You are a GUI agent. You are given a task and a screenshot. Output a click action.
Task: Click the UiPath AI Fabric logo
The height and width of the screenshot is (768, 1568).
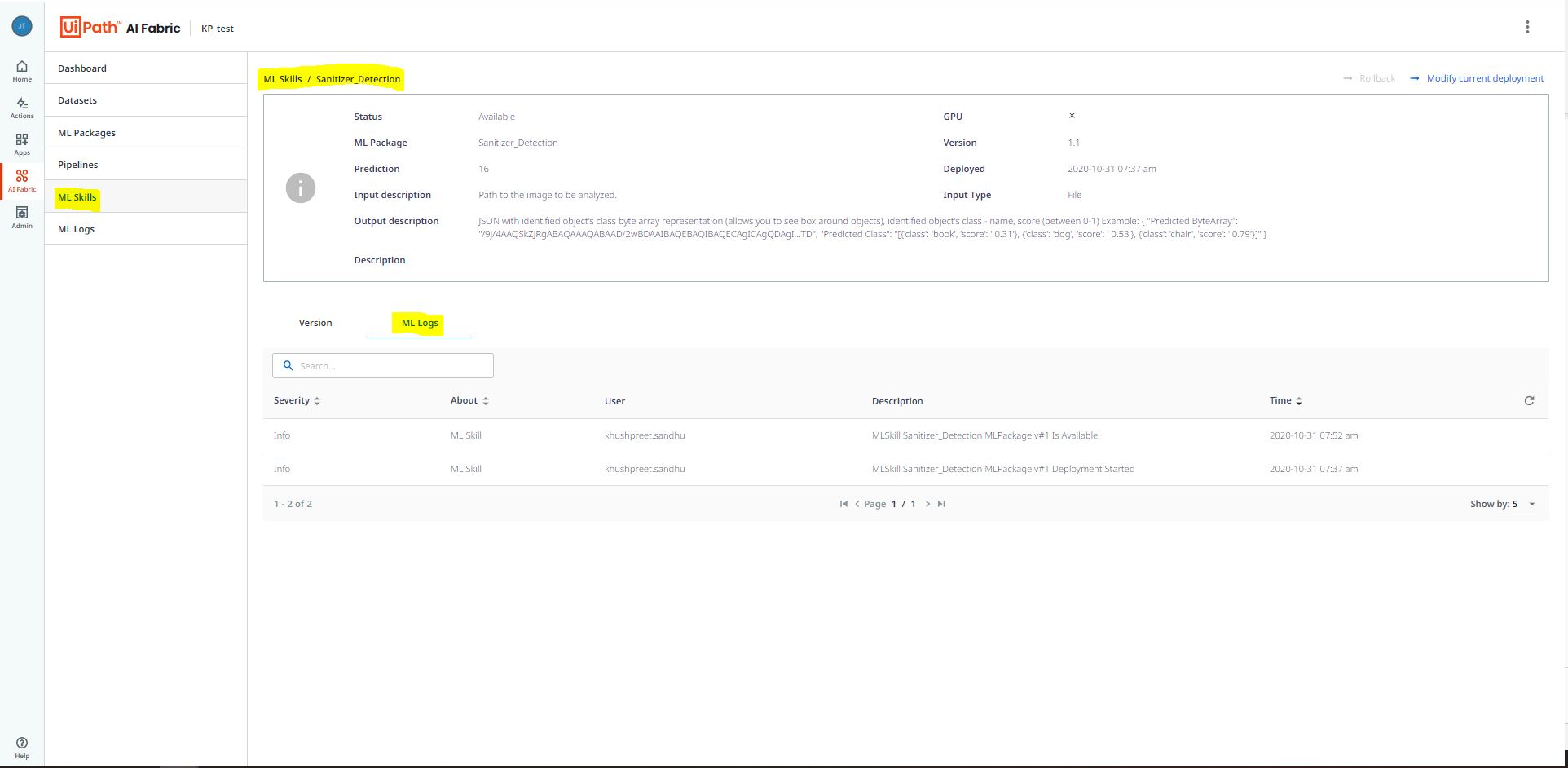pyautogui.click(x=120, y=28)
